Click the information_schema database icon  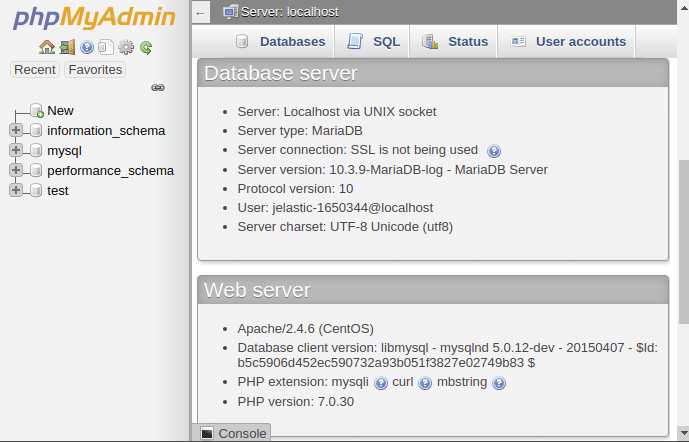click(x=36, y=130)
